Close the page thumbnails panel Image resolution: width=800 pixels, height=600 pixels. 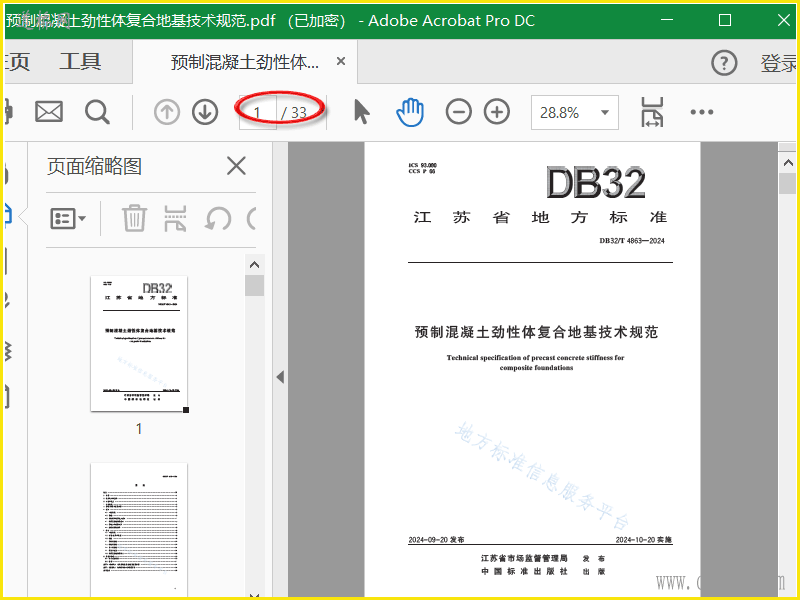pos(236,166)
